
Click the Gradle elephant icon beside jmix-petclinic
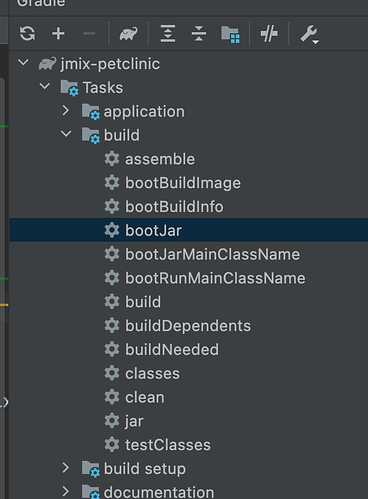(x=47, y=64)
